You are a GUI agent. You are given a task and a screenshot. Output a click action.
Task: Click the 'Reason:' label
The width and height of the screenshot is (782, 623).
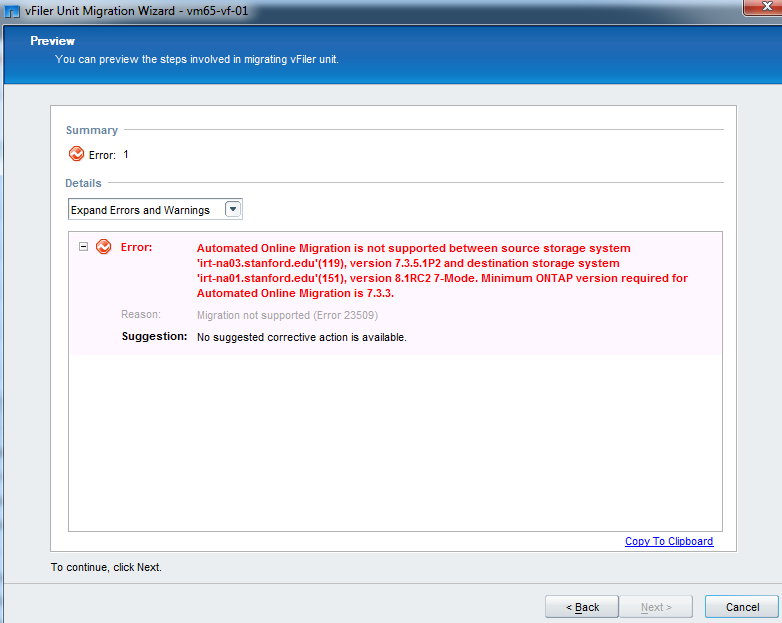[141, 314]
